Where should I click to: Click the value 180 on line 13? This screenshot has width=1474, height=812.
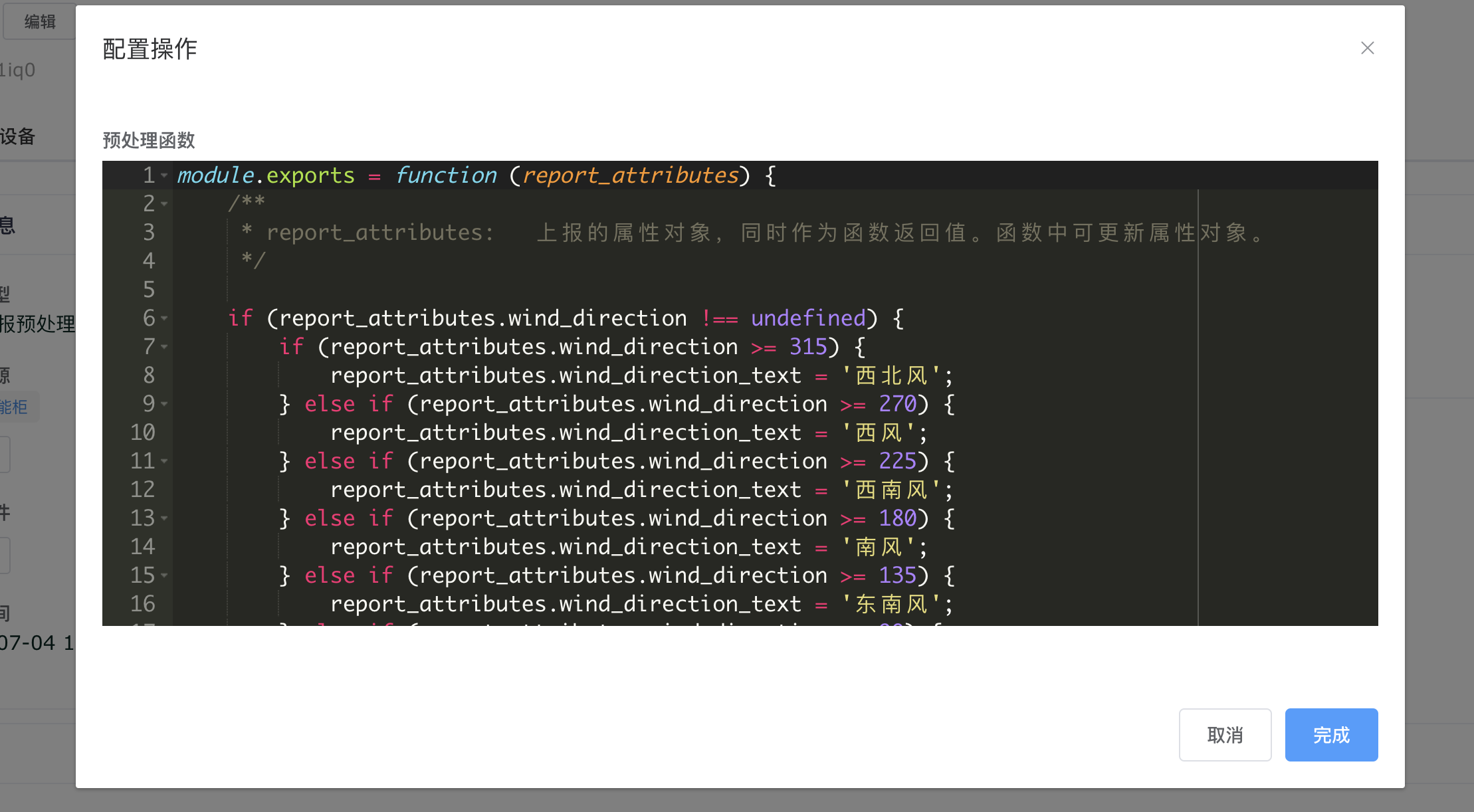tap(898, 518)
